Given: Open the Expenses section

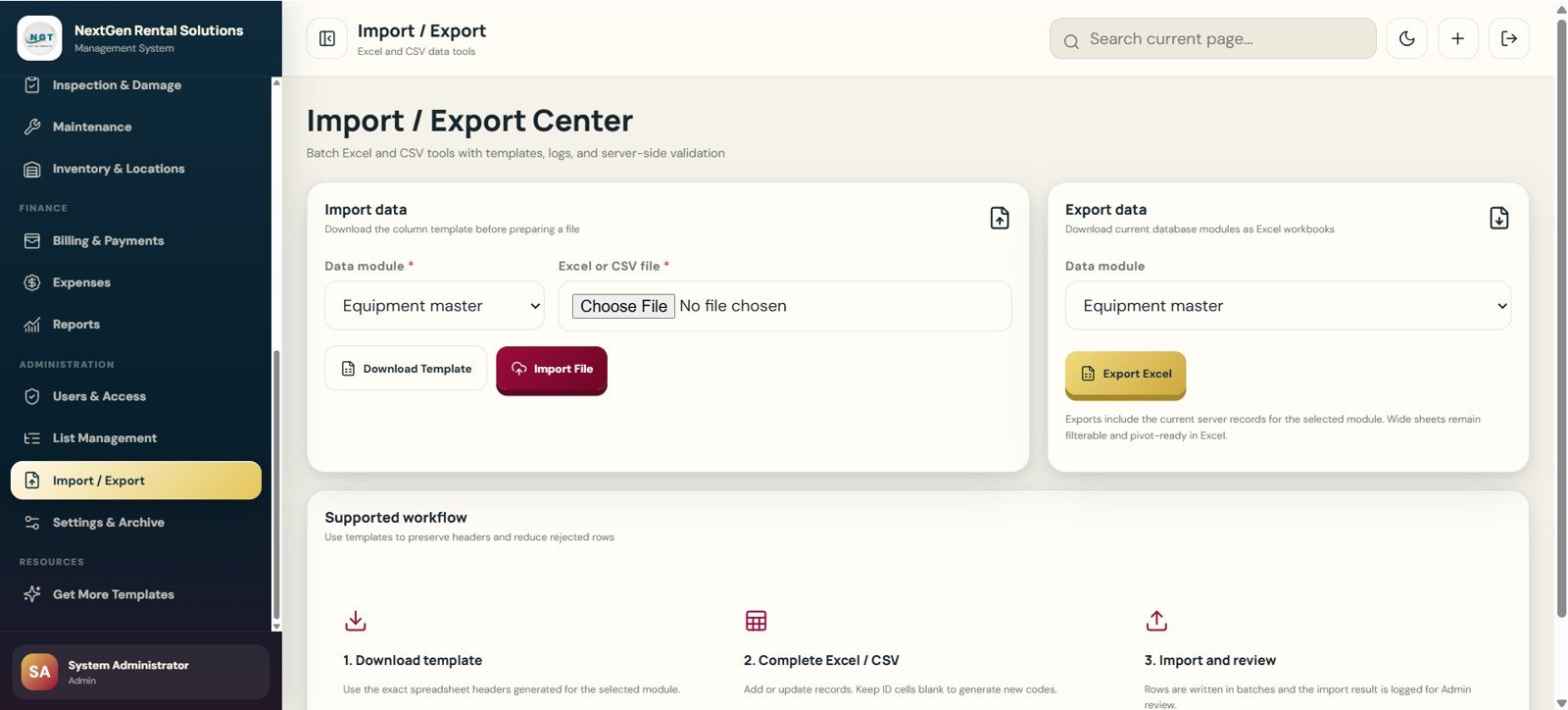Looking at the screenshot, I should pyautogui.click(x=136, y=282).
